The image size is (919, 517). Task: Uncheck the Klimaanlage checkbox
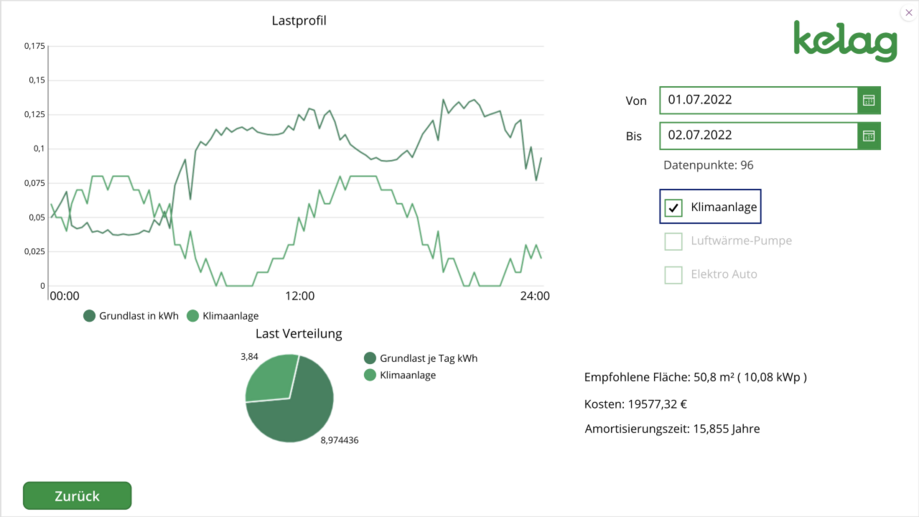pyautogui.click(x=674, y=208)
